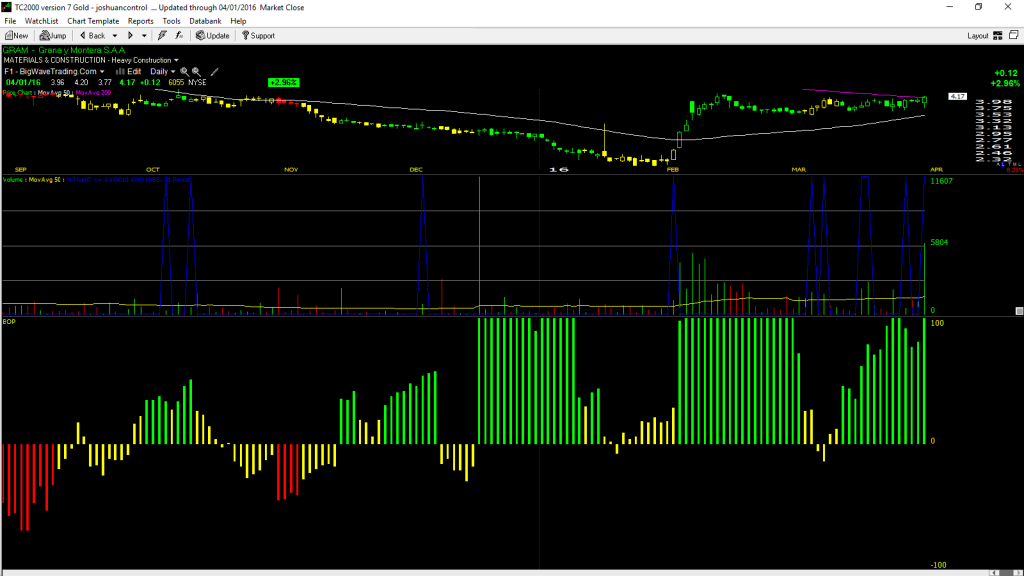Click the cascade windows icon beside Layout

[x=1014, y=35]
